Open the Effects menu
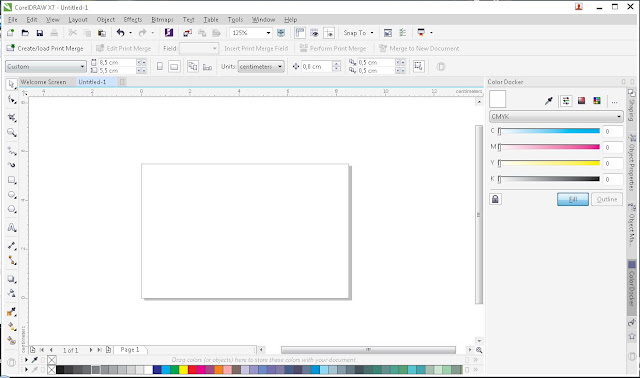640x378 pixels. (133, 20)
